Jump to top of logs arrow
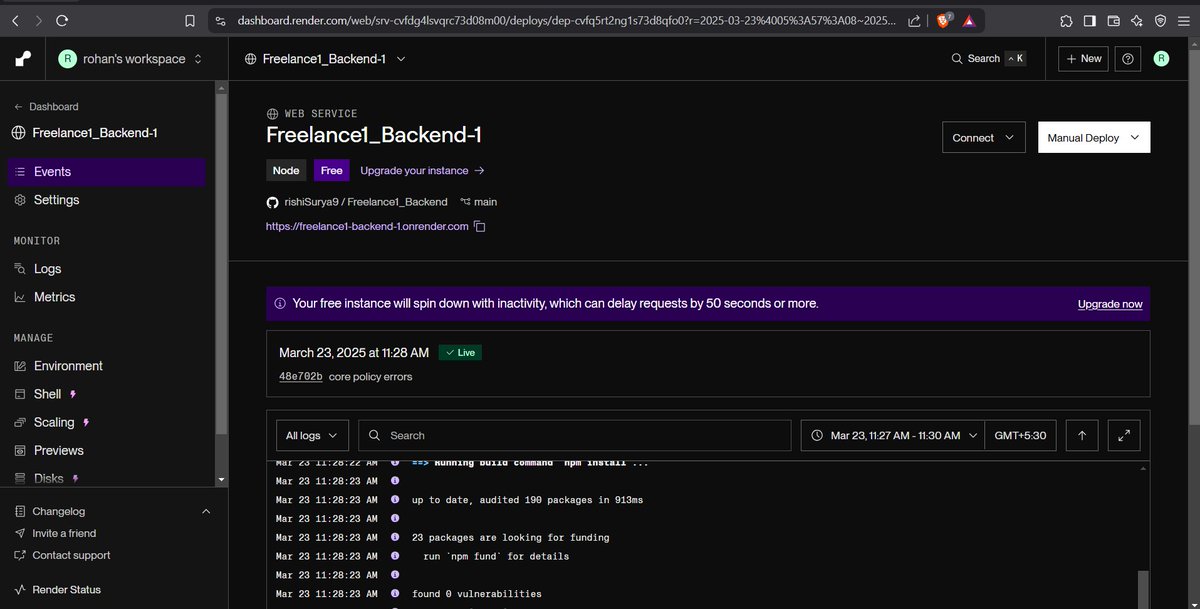This screenshot has height=609, width=1200. 1081,436
